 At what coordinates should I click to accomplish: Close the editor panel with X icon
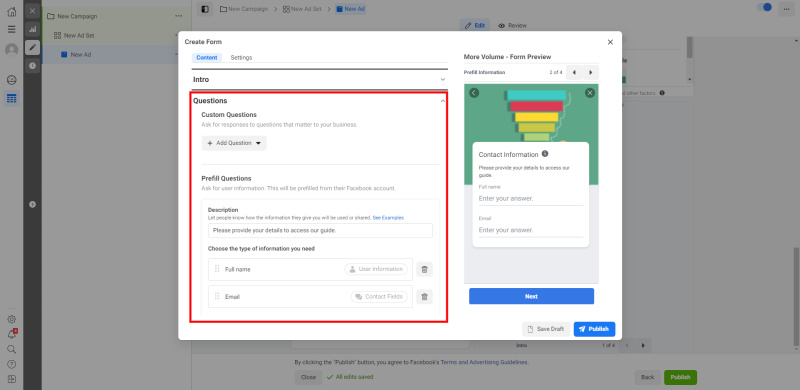(x=33, y=11)
